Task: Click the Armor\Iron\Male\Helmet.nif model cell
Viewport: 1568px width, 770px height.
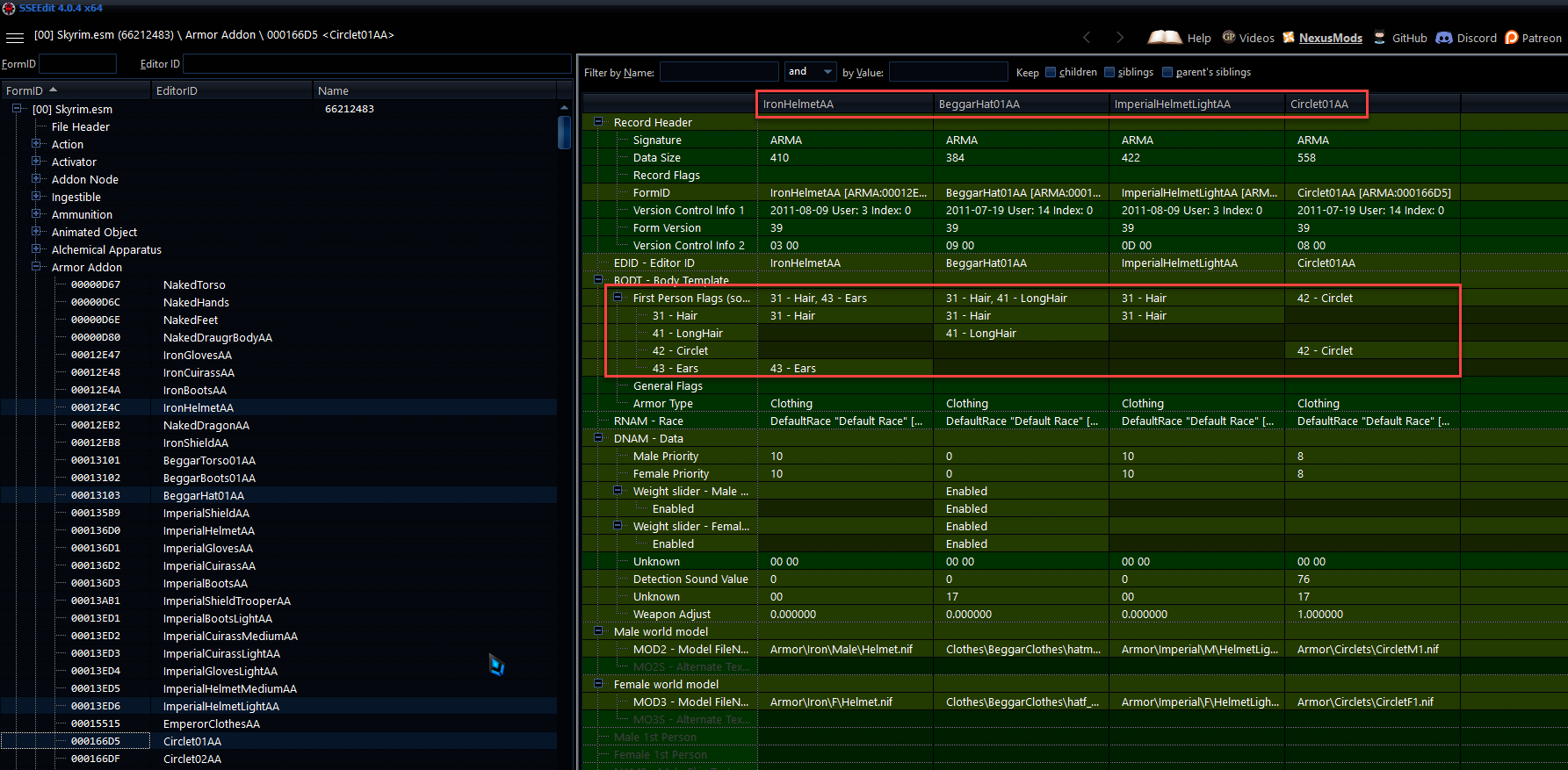Action: click(845, 649)
